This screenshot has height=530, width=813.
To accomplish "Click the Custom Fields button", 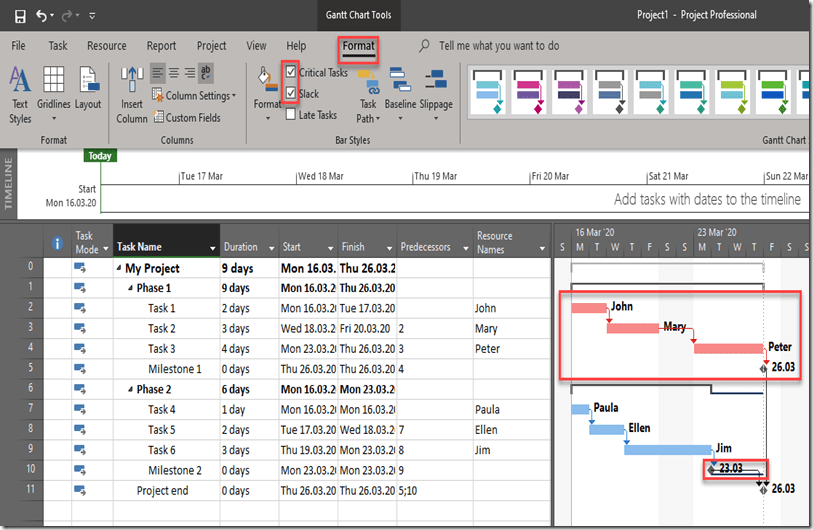I will pyautogui.click(x=188, y=118).
